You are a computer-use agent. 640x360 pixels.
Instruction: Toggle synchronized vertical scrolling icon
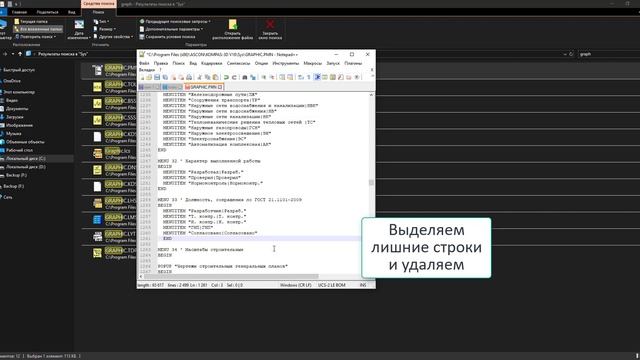click(282, 77)
